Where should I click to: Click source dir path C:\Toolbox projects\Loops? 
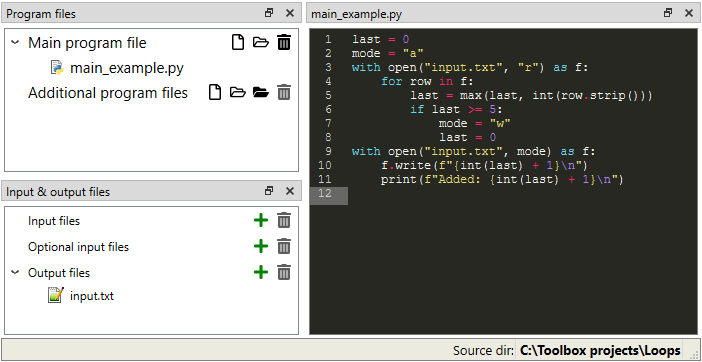click(x=600, y=350)
